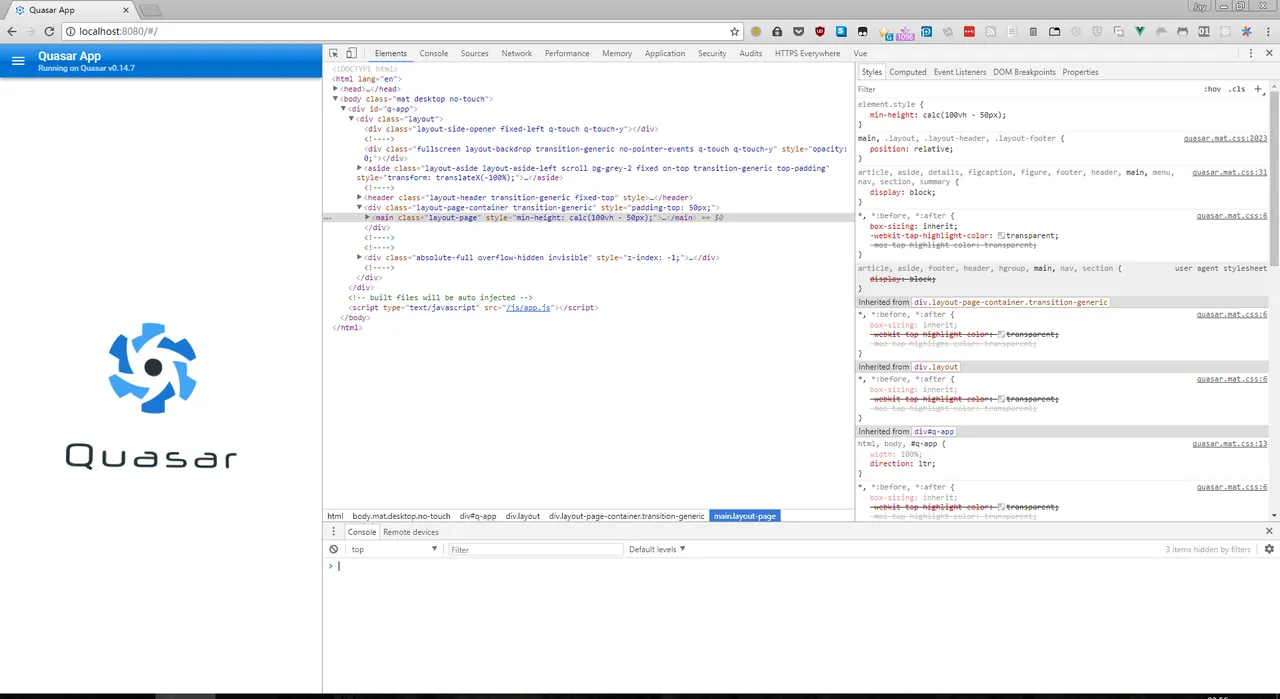The image size is (1280, 699).
Task: Click the site info icon in address bar
Action: 70,32
